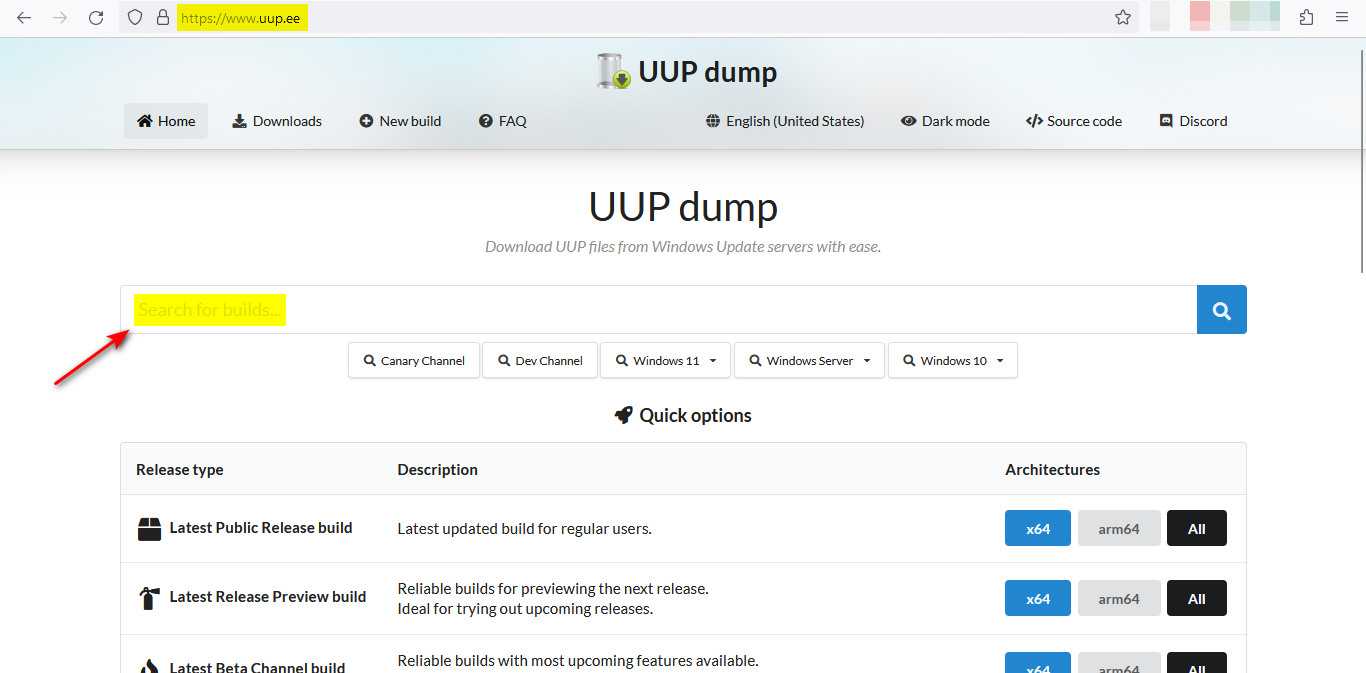Click the Latest Release Preview build extinguisher icon

click(x=149, y=598)
